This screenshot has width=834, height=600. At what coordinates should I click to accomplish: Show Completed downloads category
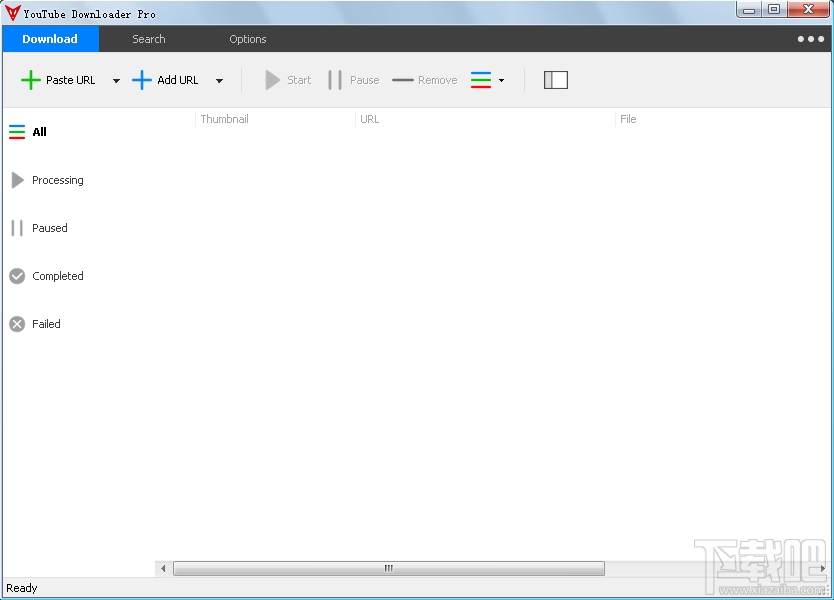57,276
